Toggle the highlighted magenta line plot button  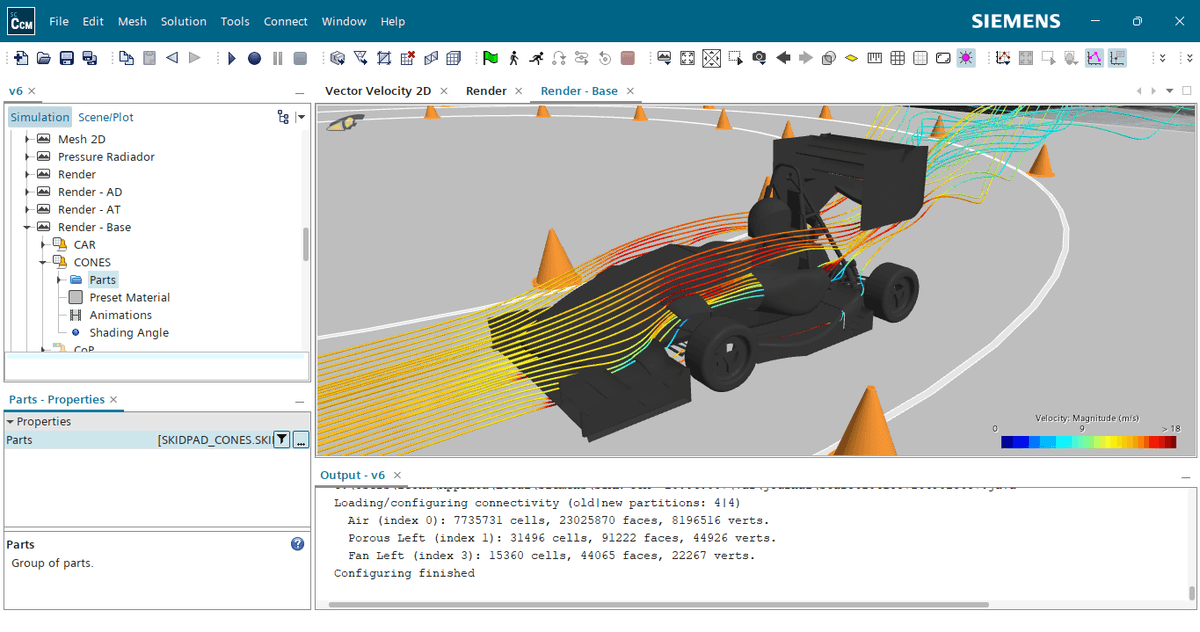(x=1094, y=58)
